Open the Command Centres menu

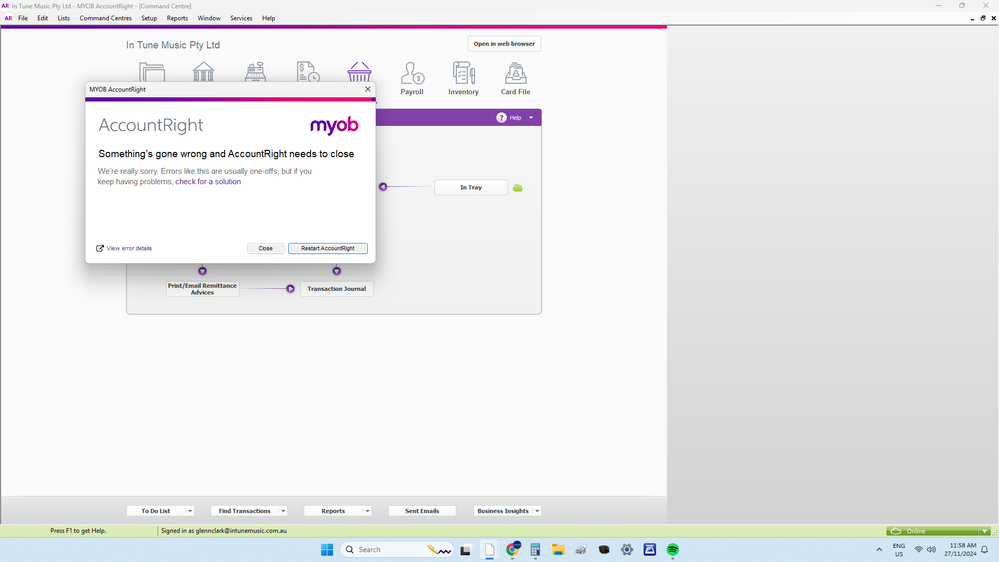[105, 18]
